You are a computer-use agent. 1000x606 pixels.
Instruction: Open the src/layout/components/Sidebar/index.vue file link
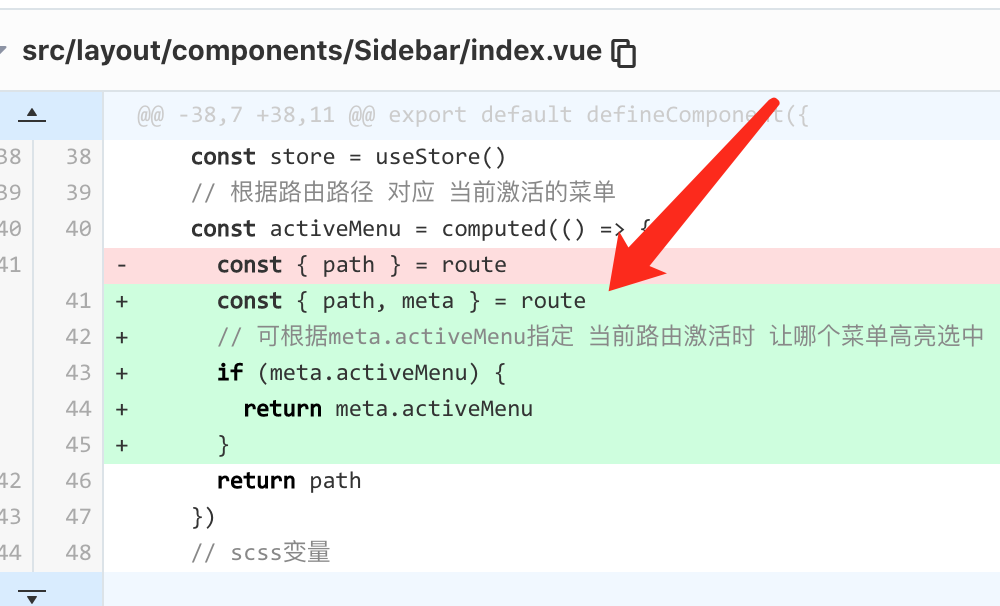pos(312,51)
